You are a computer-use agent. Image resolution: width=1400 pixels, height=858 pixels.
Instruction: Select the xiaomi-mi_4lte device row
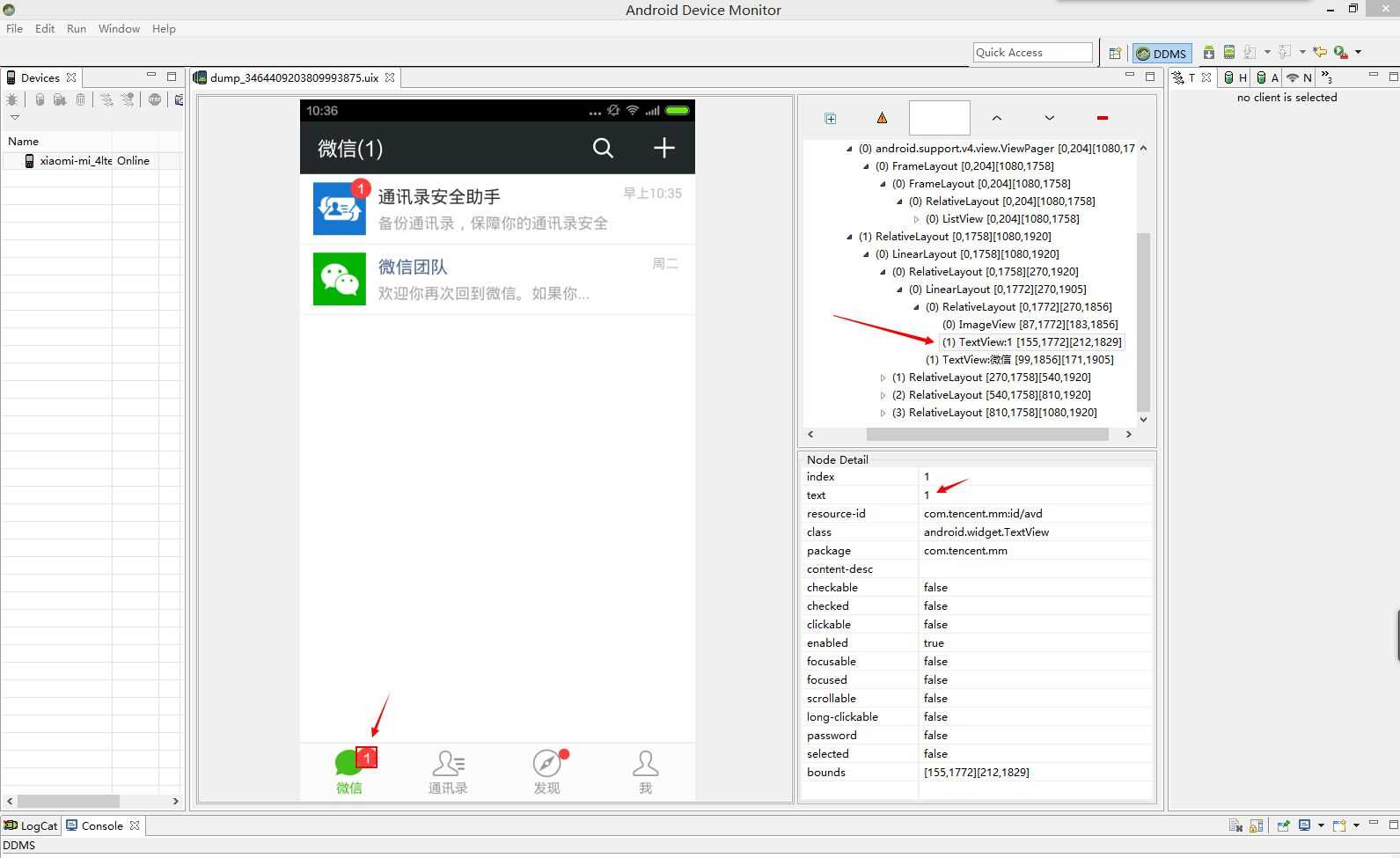pos(92,160)
